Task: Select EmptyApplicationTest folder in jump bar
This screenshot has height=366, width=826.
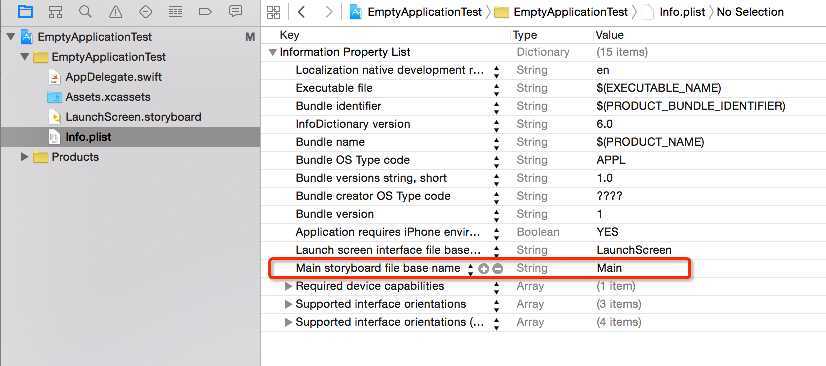Action: point(571,12)
